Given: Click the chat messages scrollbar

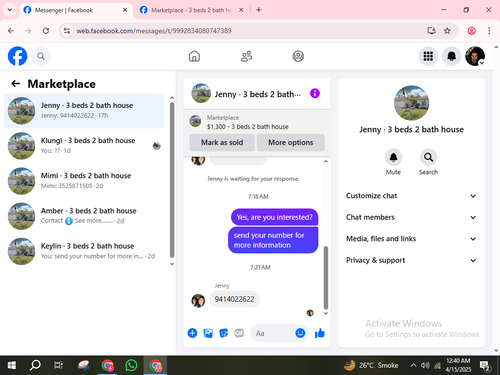Looking at the screenshot, I should click(326, 278).
